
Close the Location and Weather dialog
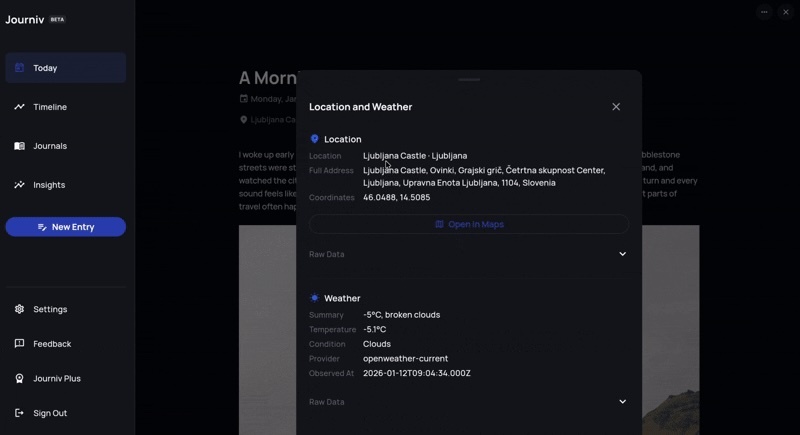click(x=616, y=107)
